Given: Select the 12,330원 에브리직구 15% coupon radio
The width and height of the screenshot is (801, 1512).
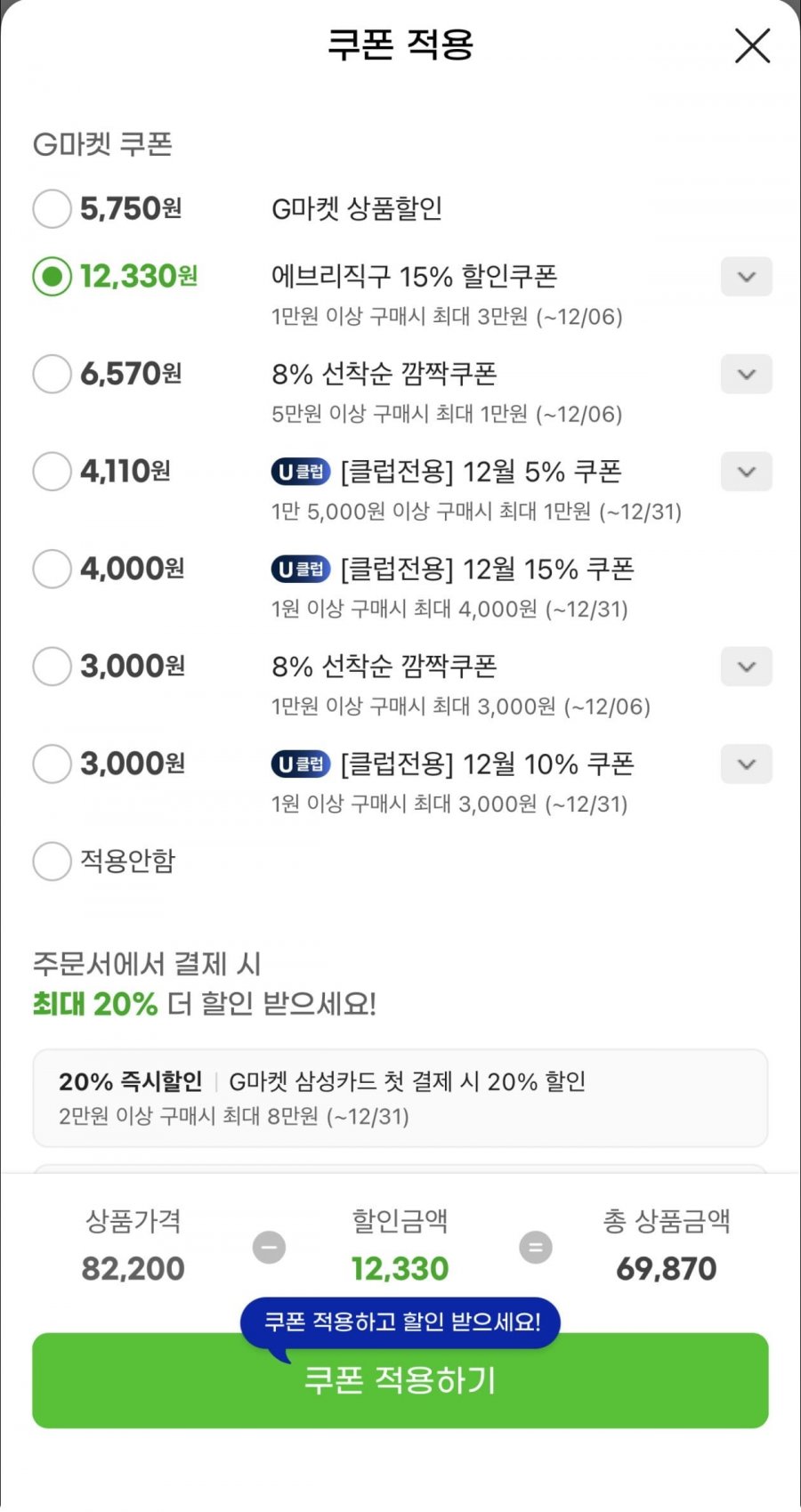Looking at the screenshot, I should pyautogui.click(x=52, y=277).
